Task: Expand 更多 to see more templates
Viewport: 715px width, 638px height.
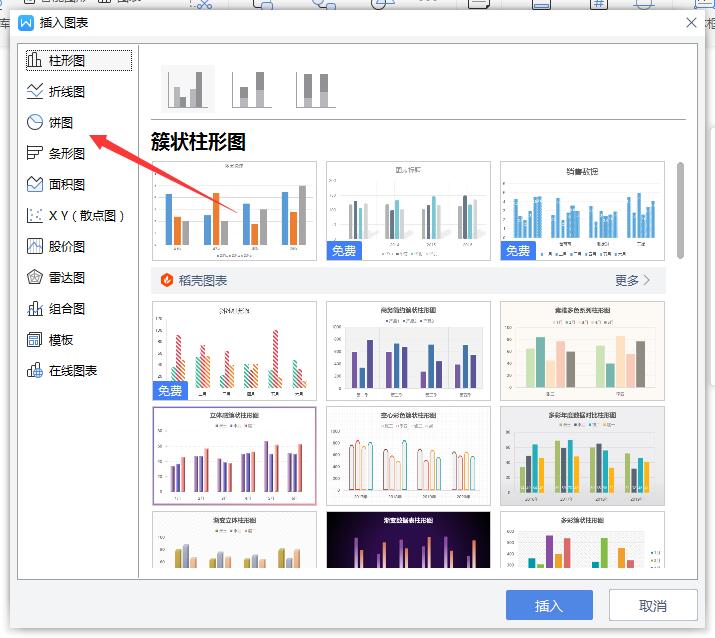Action: click(x=632, y=280)
